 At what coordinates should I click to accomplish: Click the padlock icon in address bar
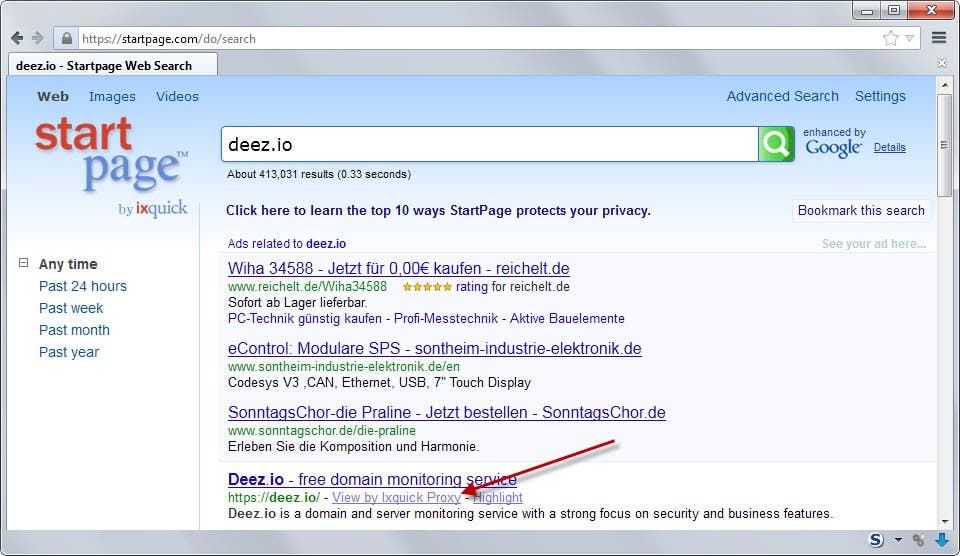click(x=67, y=39)
